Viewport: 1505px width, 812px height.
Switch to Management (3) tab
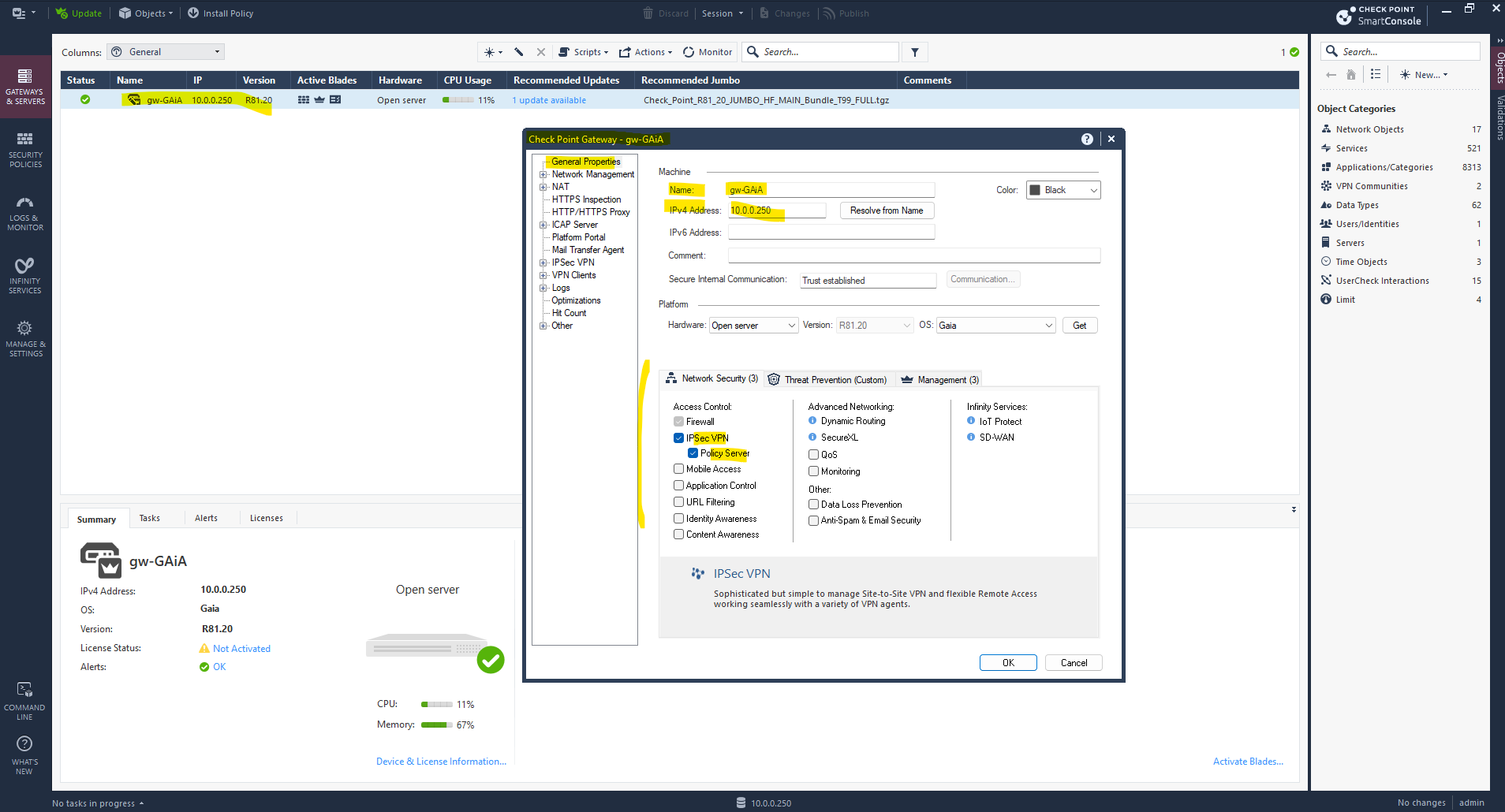point(939,379)
